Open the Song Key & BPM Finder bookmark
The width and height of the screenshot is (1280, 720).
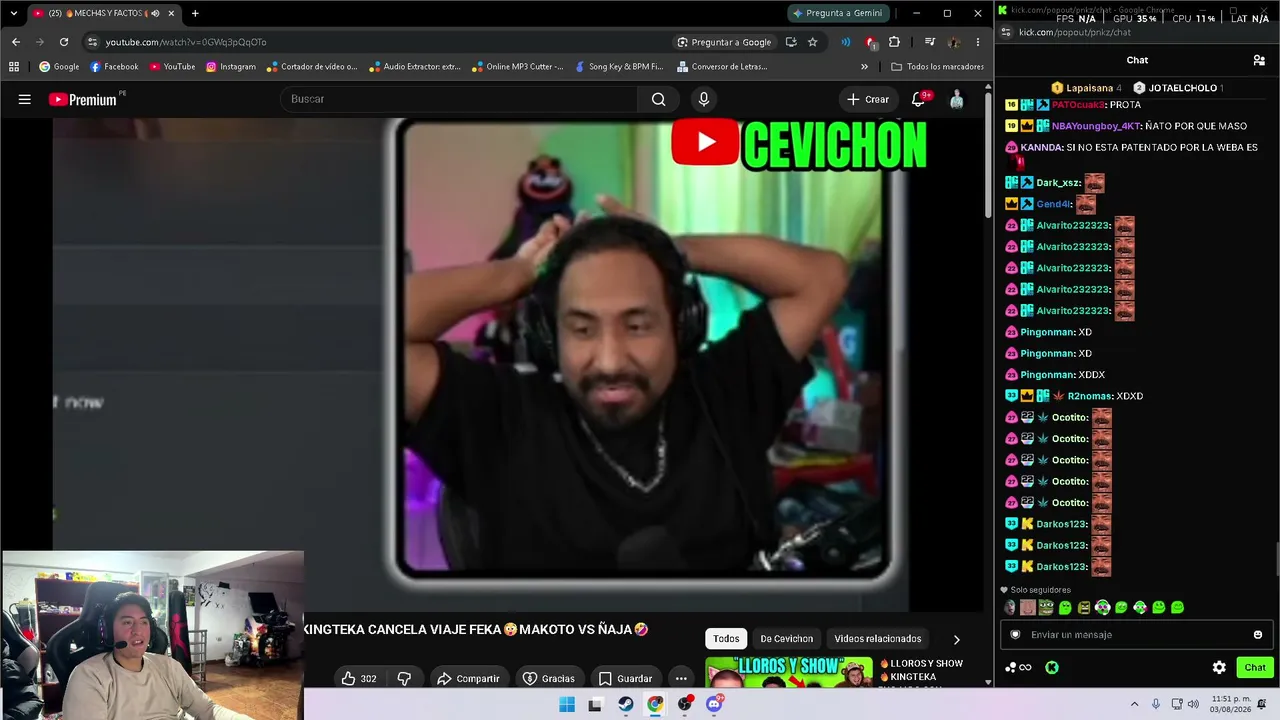(x=619, y=67)
